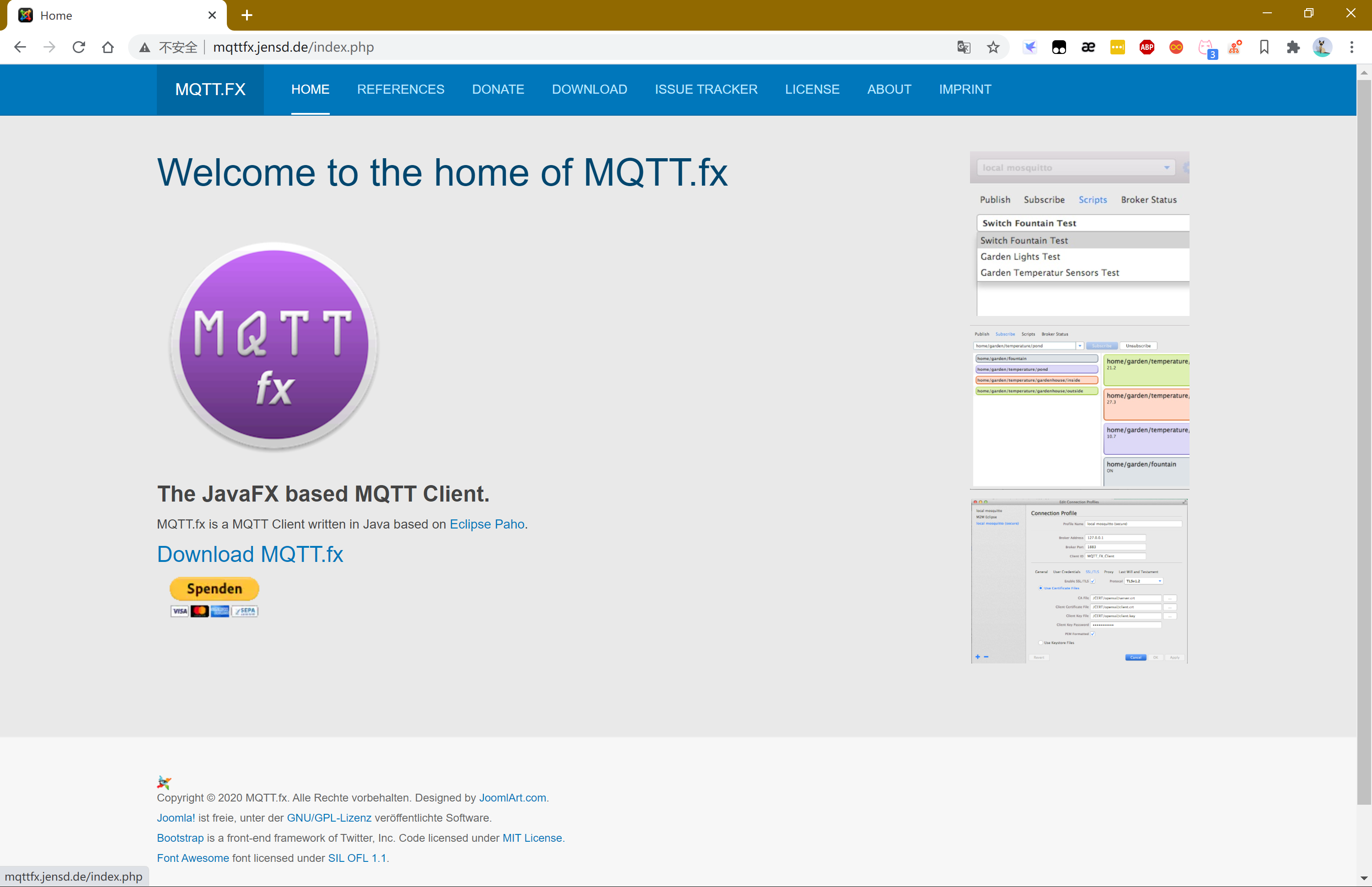This screenshot has width=1372, height=887.
Task: Click the Joomla icon in the footer
Action: pyautogui.click(x=164, y=782)
